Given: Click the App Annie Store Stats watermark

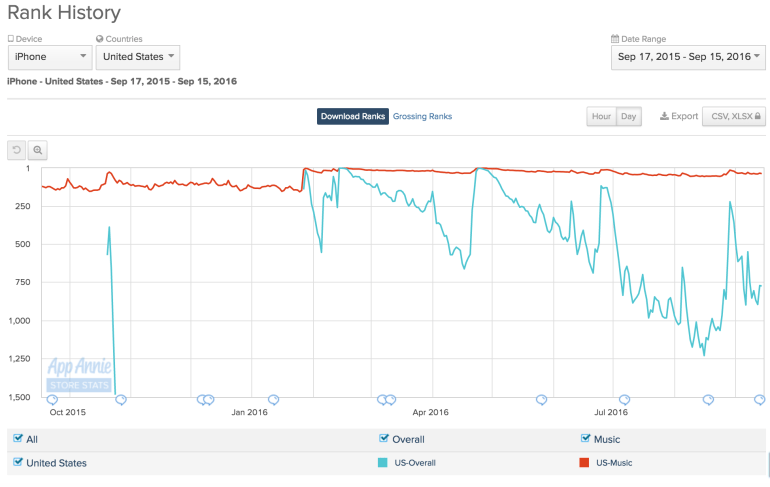Looking at the screenshot, I should point(79,374).
